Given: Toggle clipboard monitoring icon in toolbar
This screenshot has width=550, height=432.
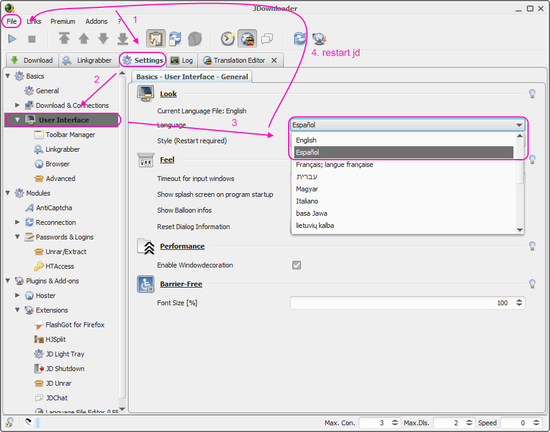Looking at the screenshot, I should click(x=155, y=39).
